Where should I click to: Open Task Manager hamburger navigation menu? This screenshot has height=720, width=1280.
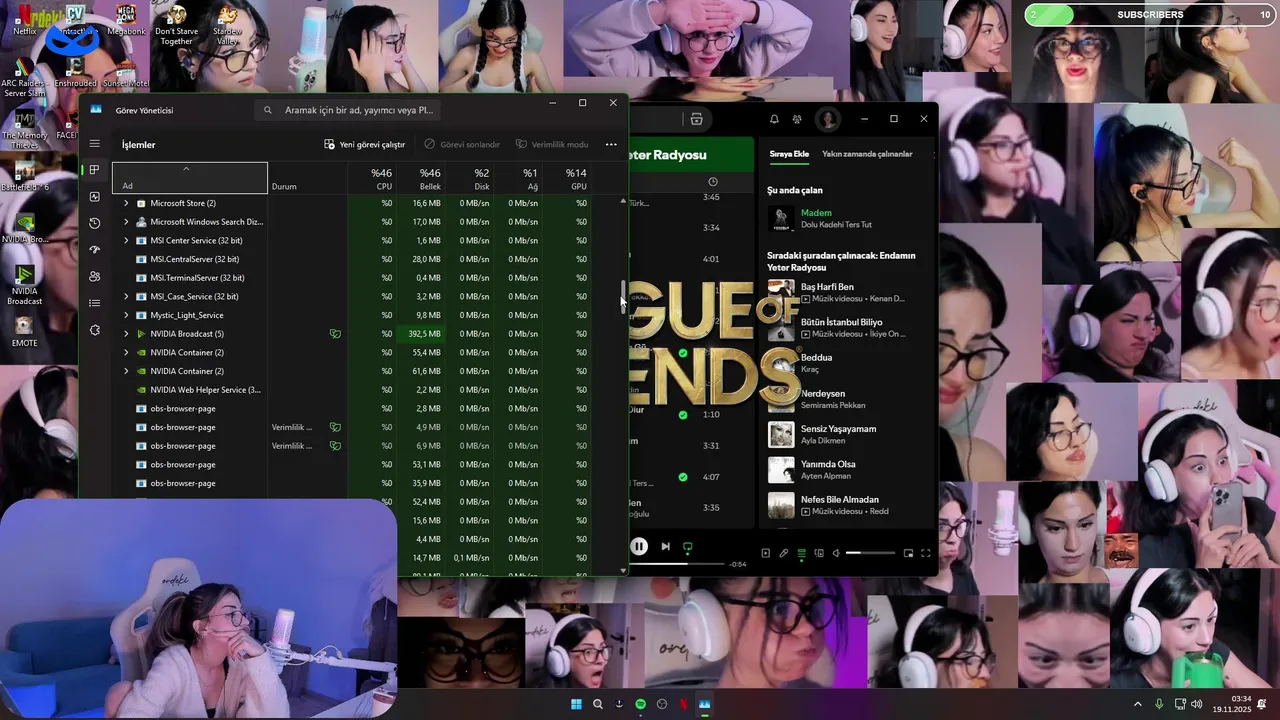(94, 144)
